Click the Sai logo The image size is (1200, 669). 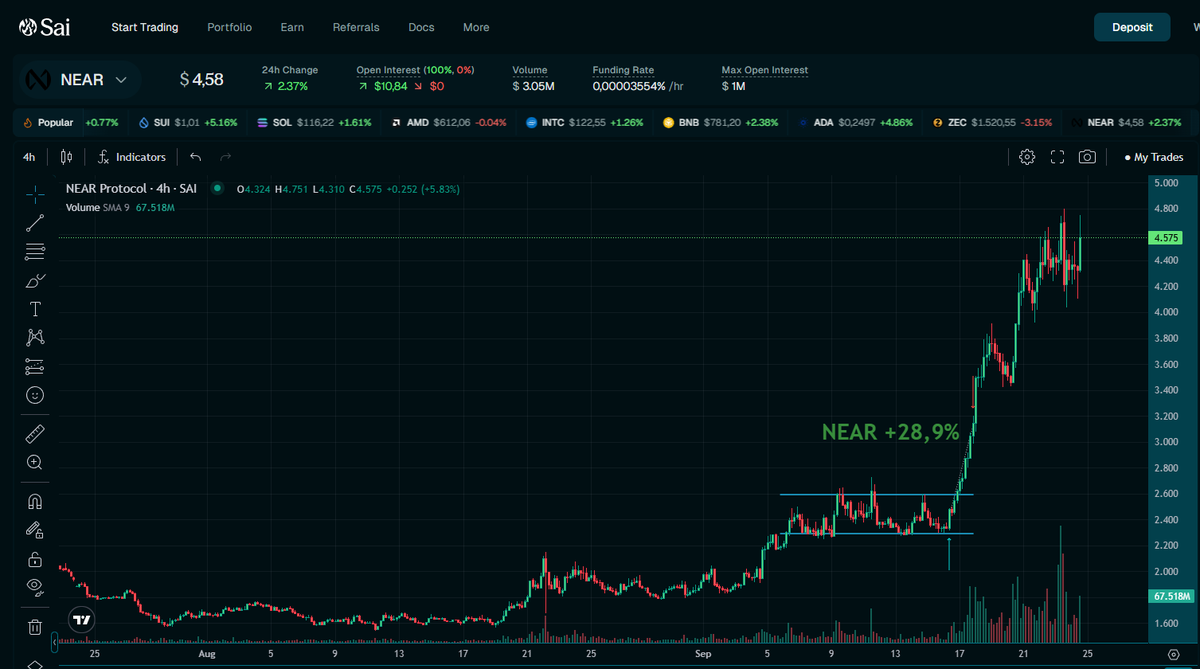44,27
